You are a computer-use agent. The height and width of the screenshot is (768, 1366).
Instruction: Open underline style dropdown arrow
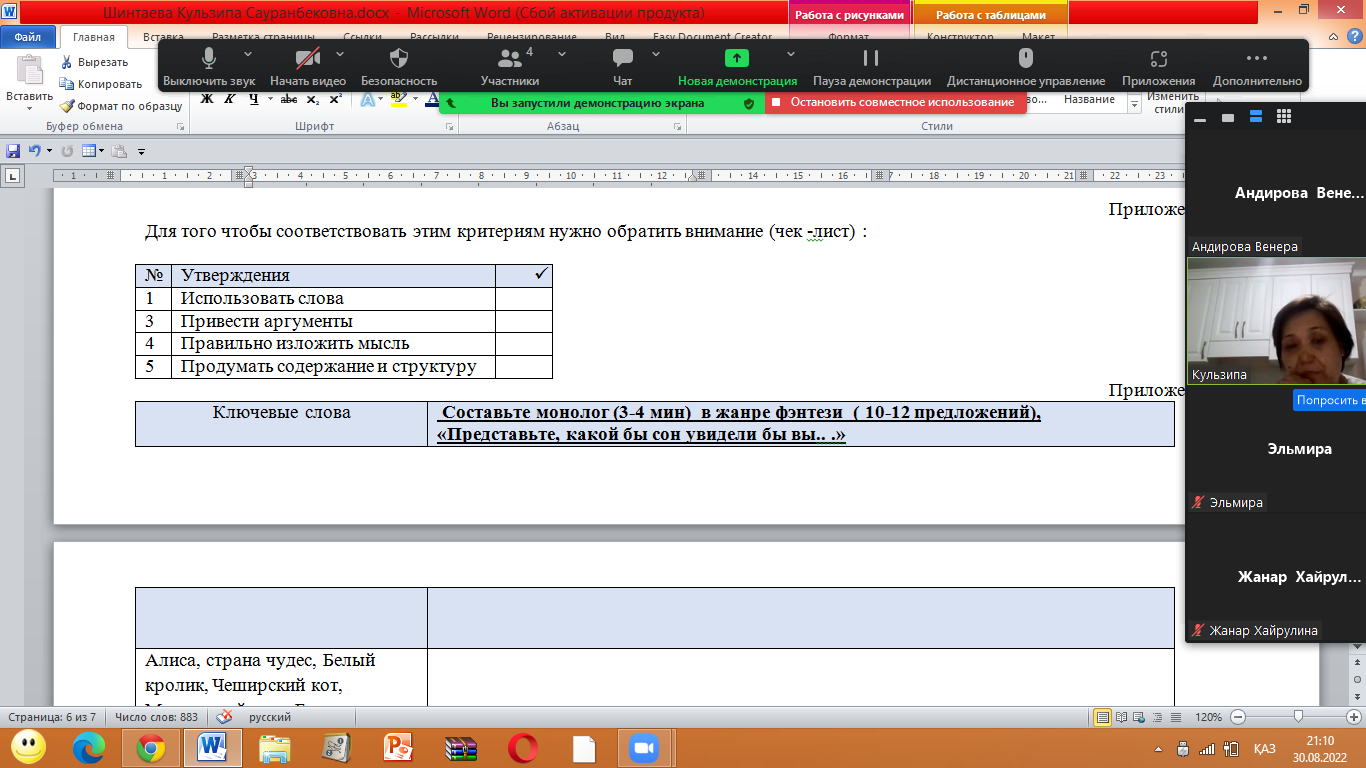(269, 99)
